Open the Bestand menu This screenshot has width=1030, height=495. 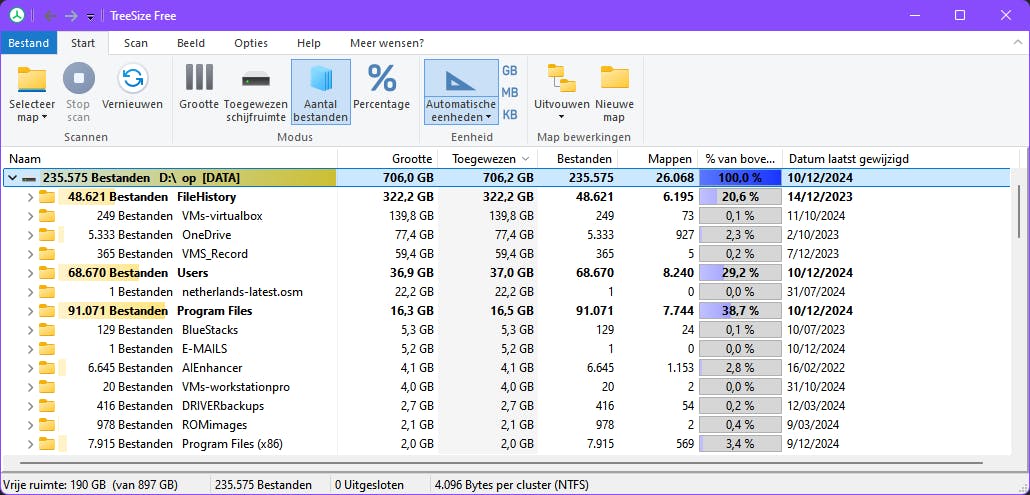point(28,43)
